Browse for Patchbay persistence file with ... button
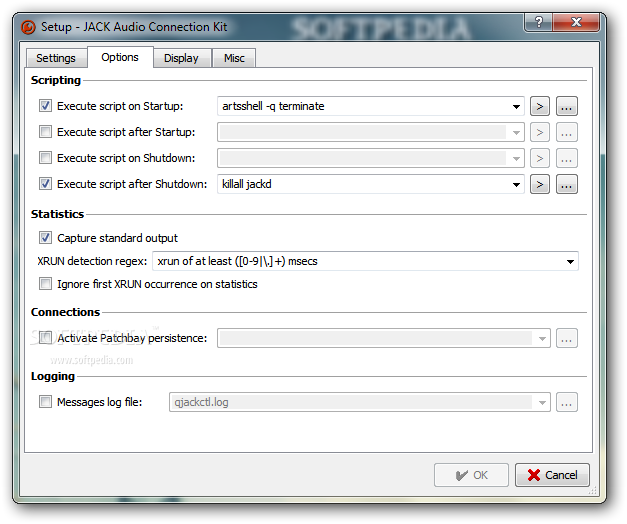 pyautogui.click(x=567, y=338)
